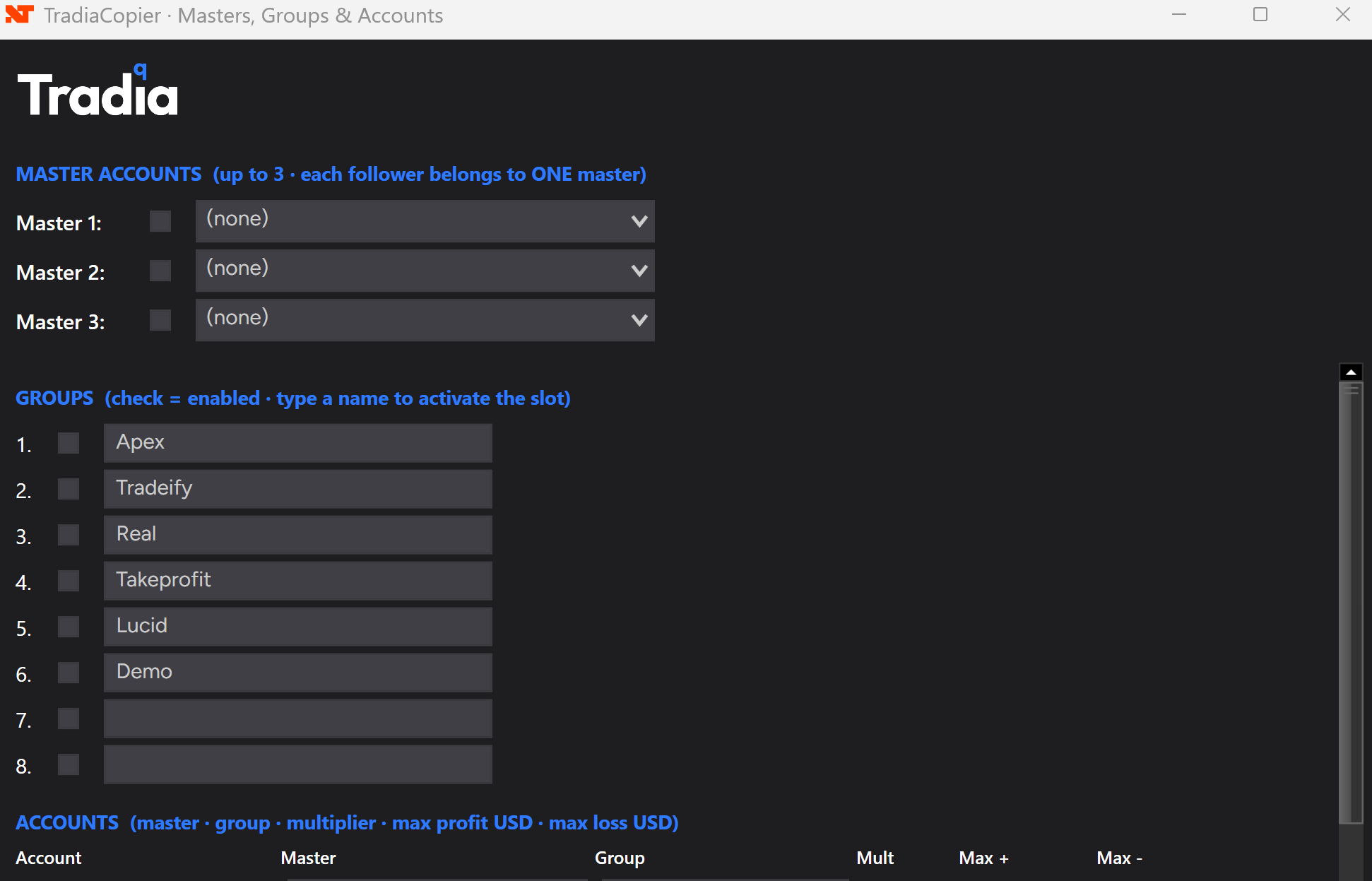This screenshot has width=1372, height=881.
Task: Click the empty group 8 name field
Action: (298, 764)
